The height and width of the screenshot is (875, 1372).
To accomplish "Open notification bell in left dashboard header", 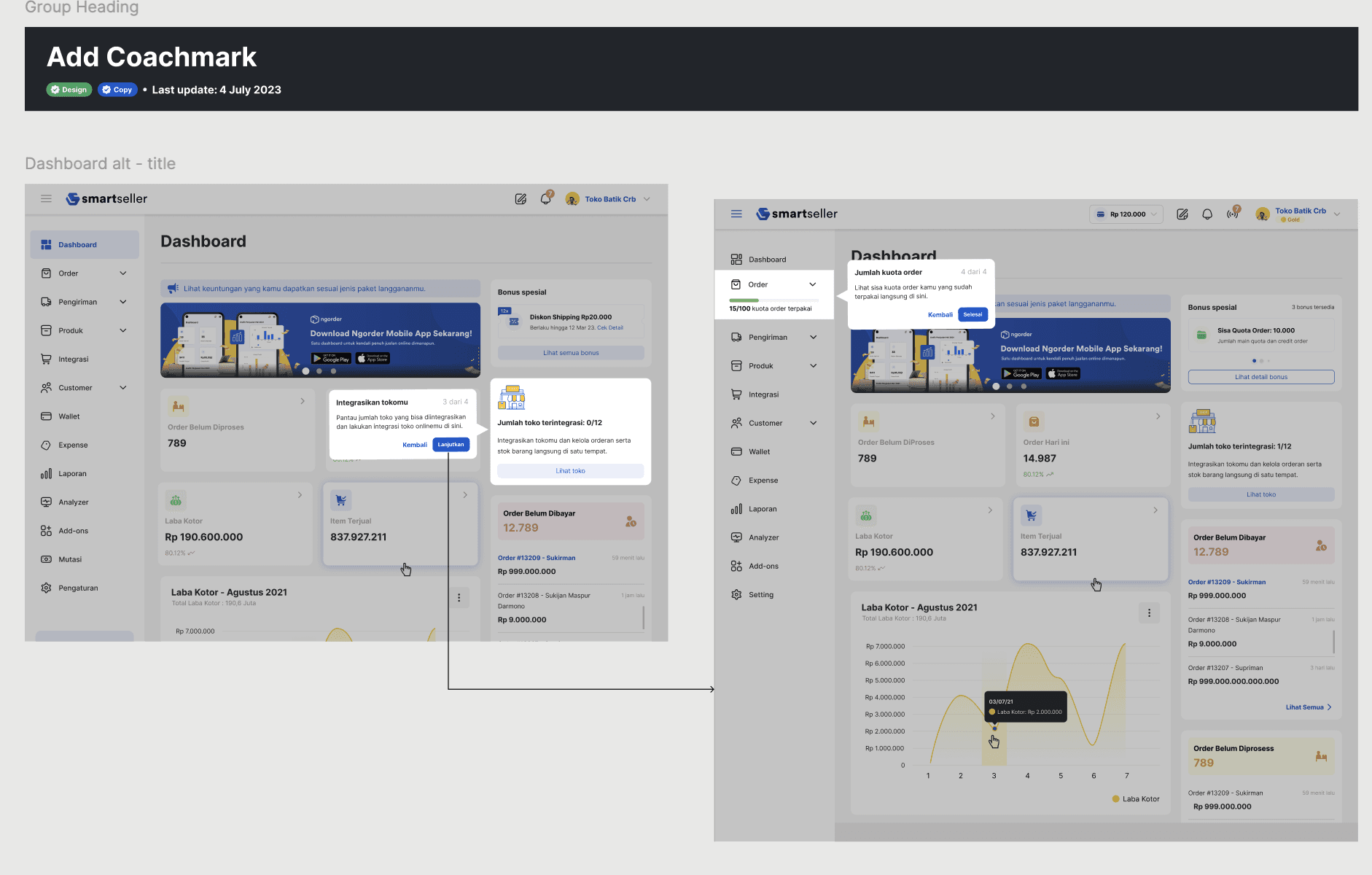I will (546, 198).
